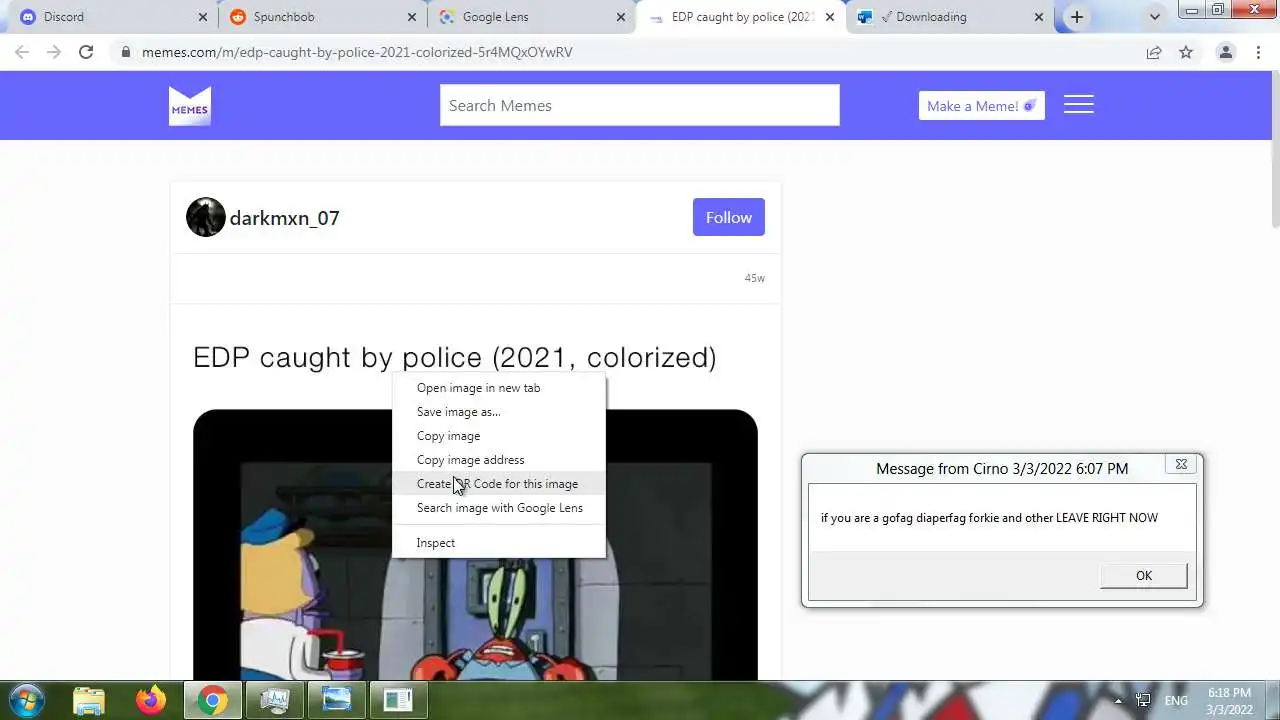Click the Follow button
1280x720 pixels.
pos(729,217)
